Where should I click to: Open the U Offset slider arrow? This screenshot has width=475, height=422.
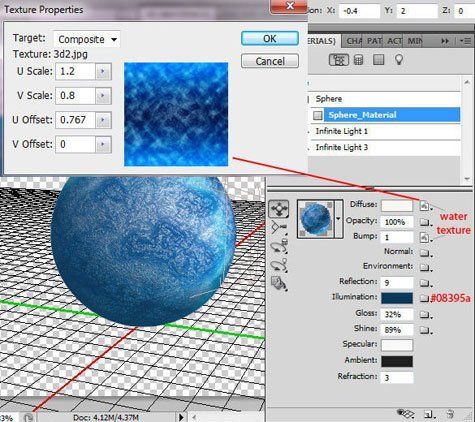103,120
